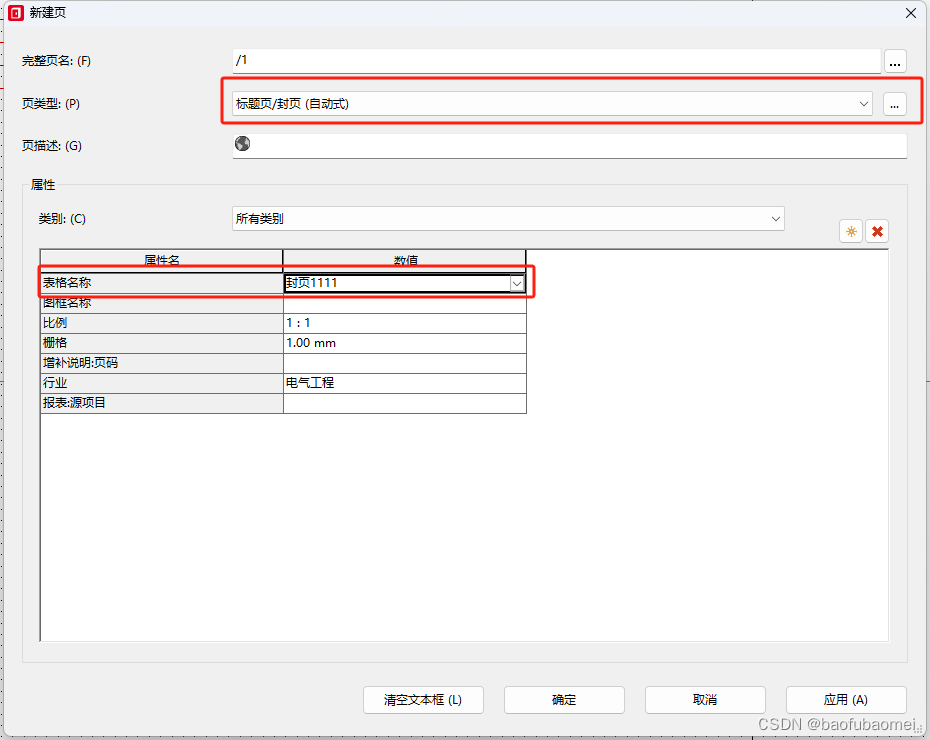This screenshot has height=740, width=930.
Task: Click the 属性名 column header
Action: click(x=161, y=260)
